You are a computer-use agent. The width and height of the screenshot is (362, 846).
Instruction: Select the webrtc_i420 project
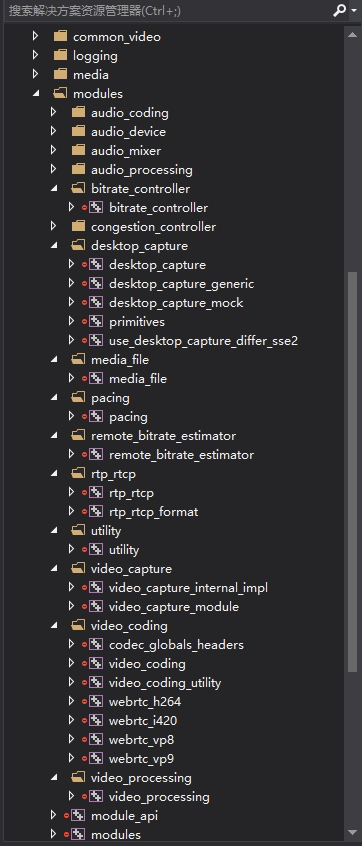pos(143,720)
